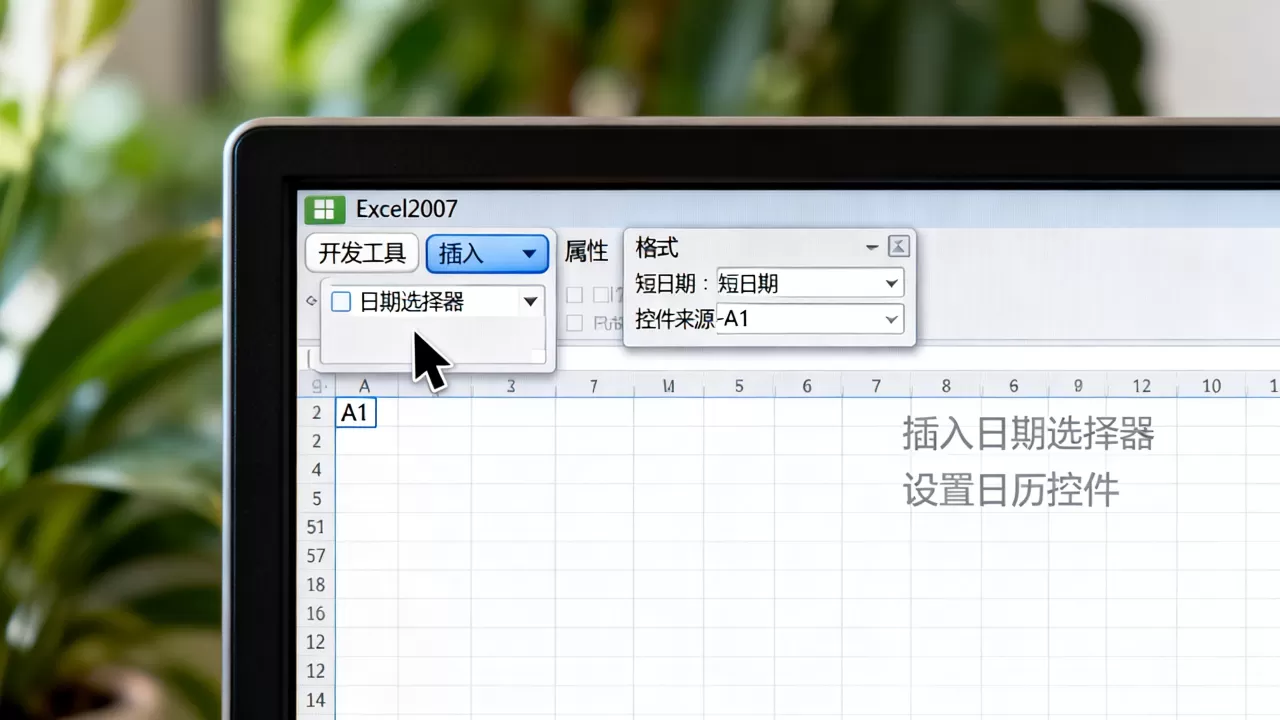The height and width of the screenshot is (720, 1280).
Task: Select column header 9
Action: [x=1078, y=386]
